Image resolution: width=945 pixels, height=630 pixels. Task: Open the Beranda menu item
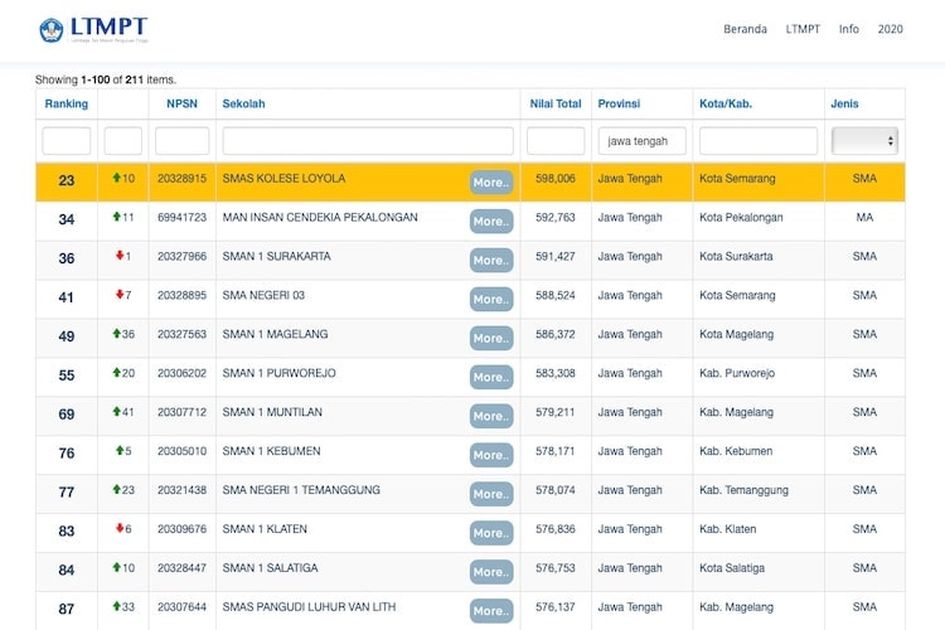[x=745, y=29]
